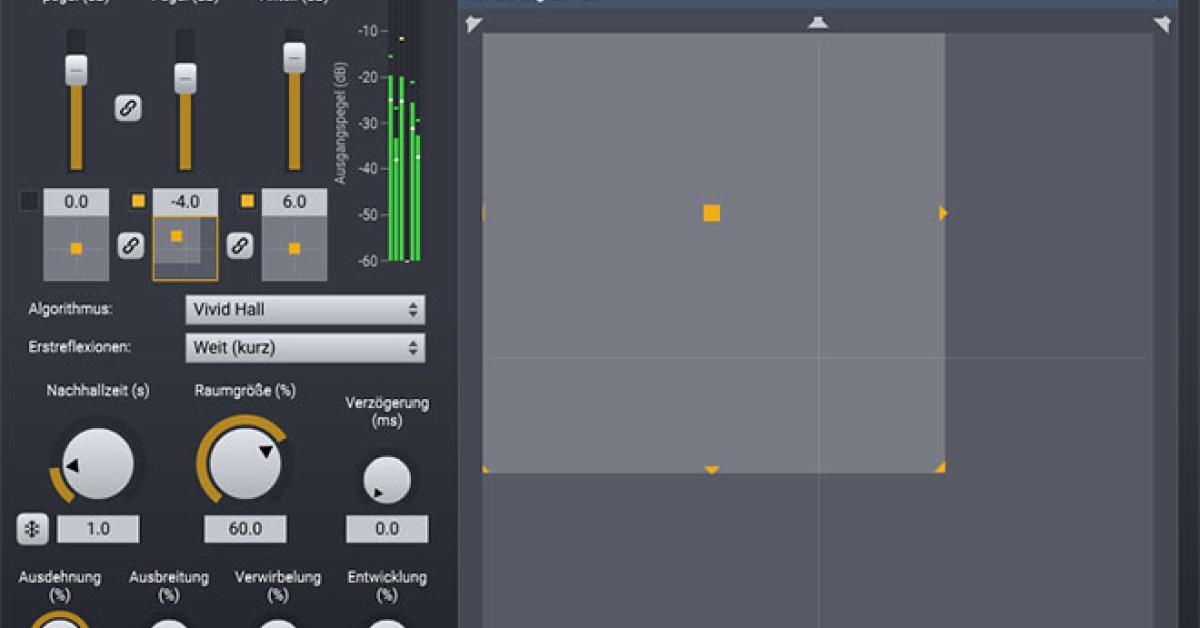This screenshot has width=1200, height=628.
Task: Select the small pan pad under the 6.0 value
Action: (294, 248)
